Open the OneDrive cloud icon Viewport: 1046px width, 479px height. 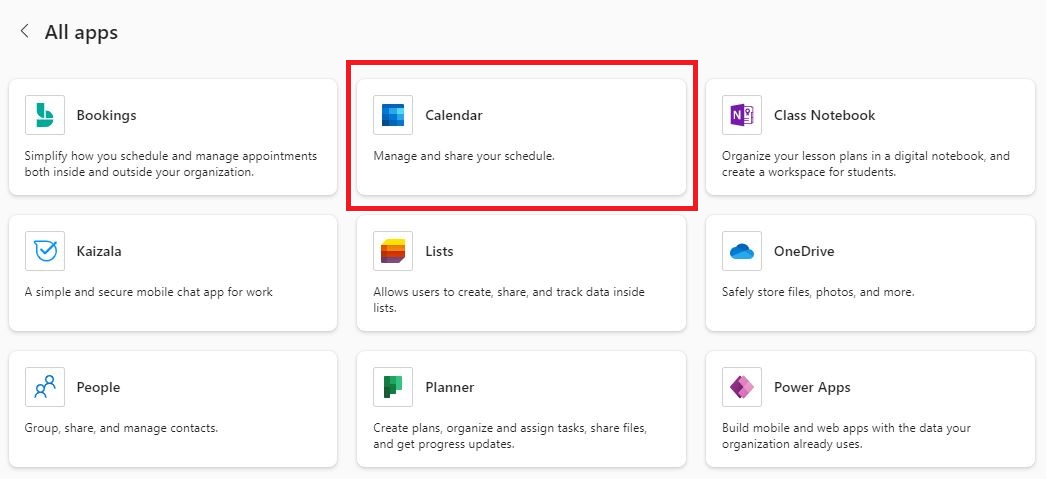pyautogui.click(x=742, y=251)
